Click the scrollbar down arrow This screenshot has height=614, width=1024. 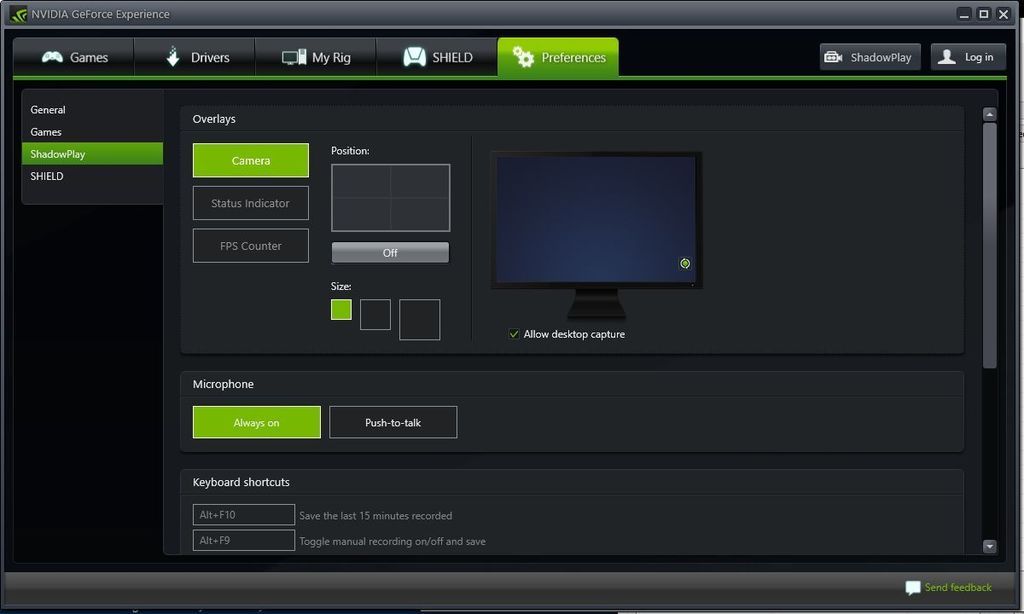[x=989, y=546]
